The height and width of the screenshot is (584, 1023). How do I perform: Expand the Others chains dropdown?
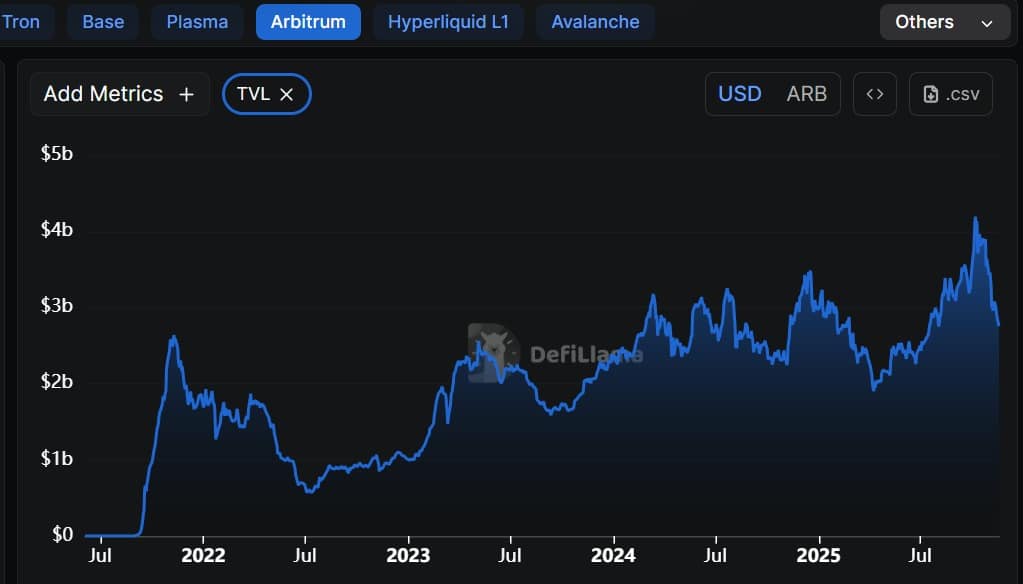point(945,22)
